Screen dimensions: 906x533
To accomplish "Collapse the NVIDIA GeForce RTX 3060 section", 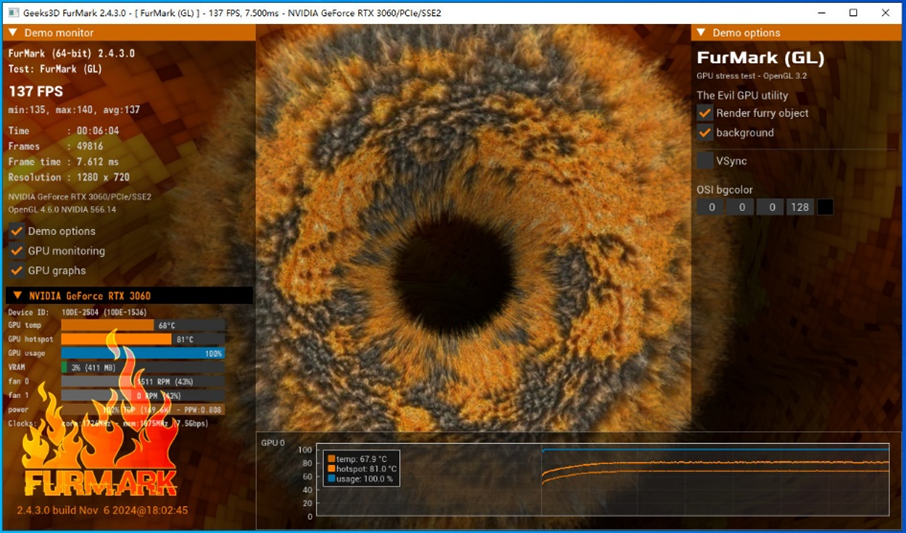I will pyautogui.click(x=17, y=296).
